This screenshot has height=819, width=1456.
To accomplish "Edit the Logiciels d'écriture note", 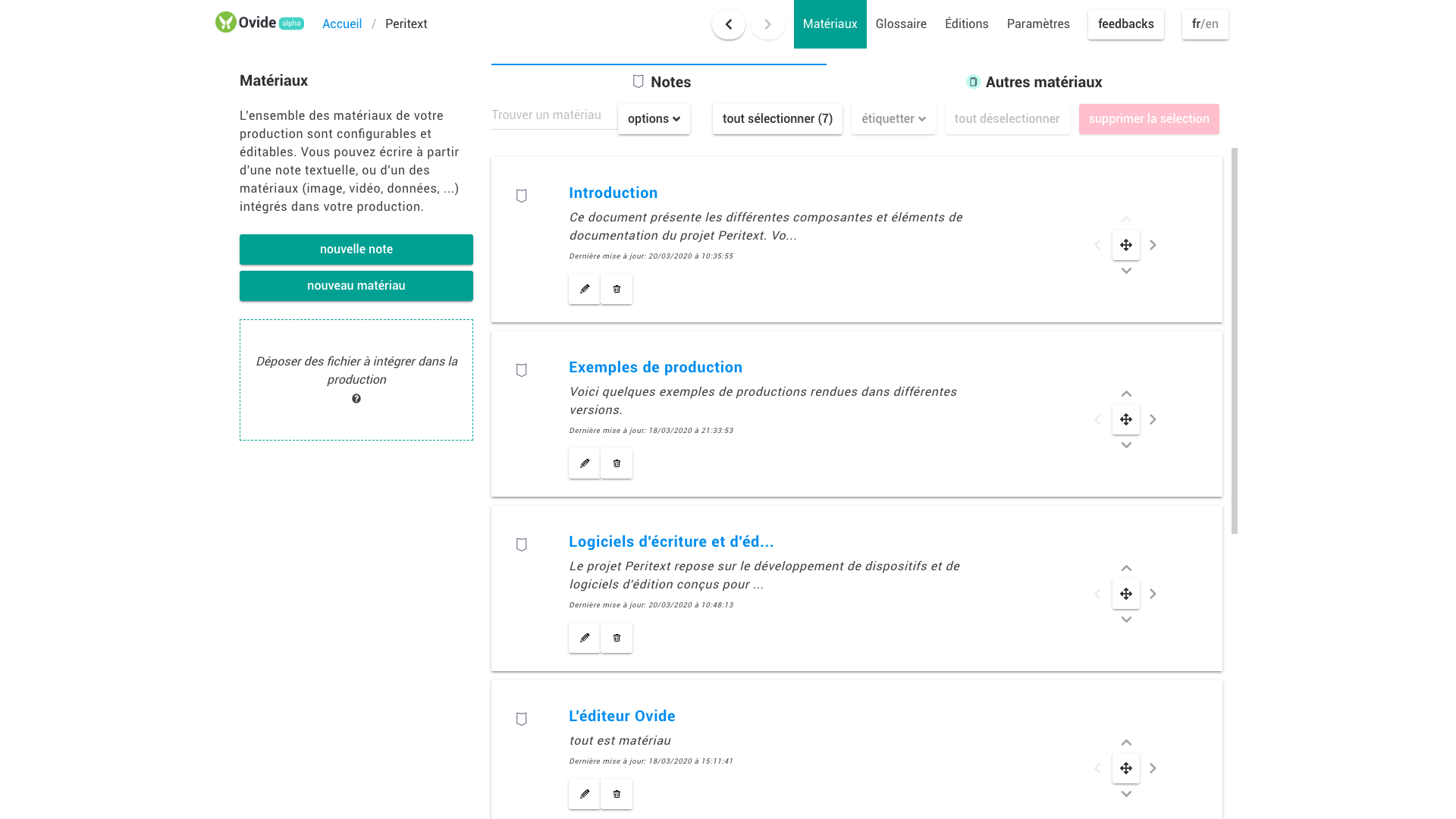I will [585, 638].
